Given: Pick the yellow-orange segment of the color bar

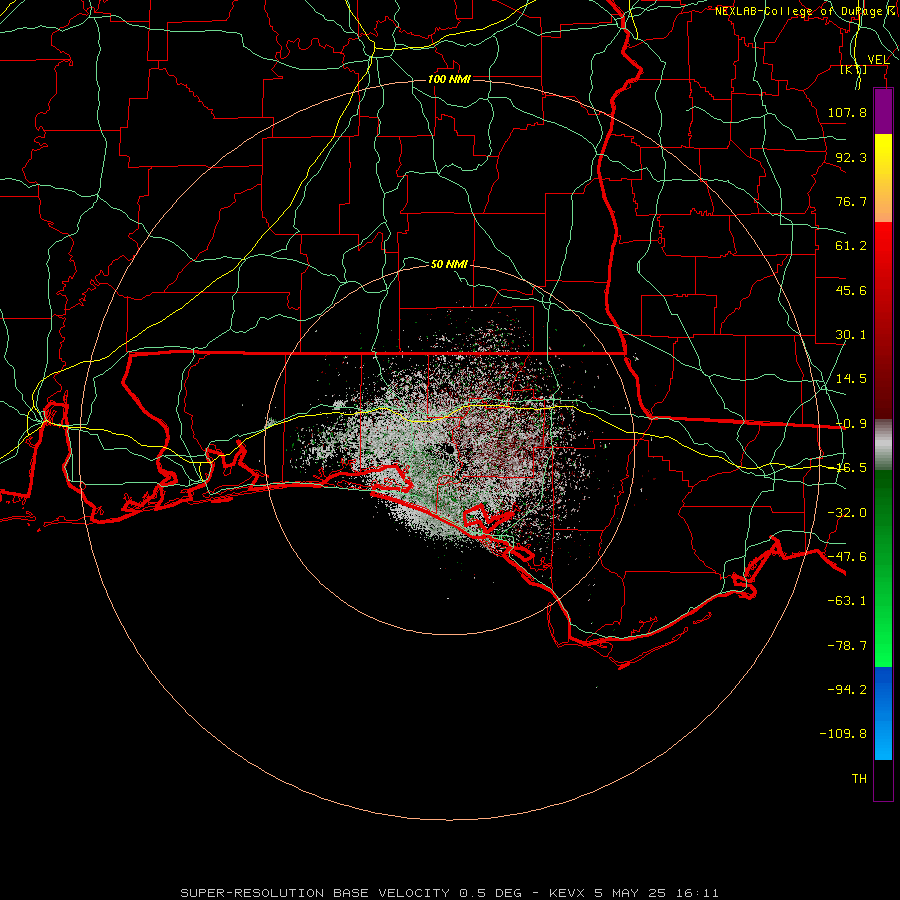Looking at the screenshot, I should (x=883, y=178).
